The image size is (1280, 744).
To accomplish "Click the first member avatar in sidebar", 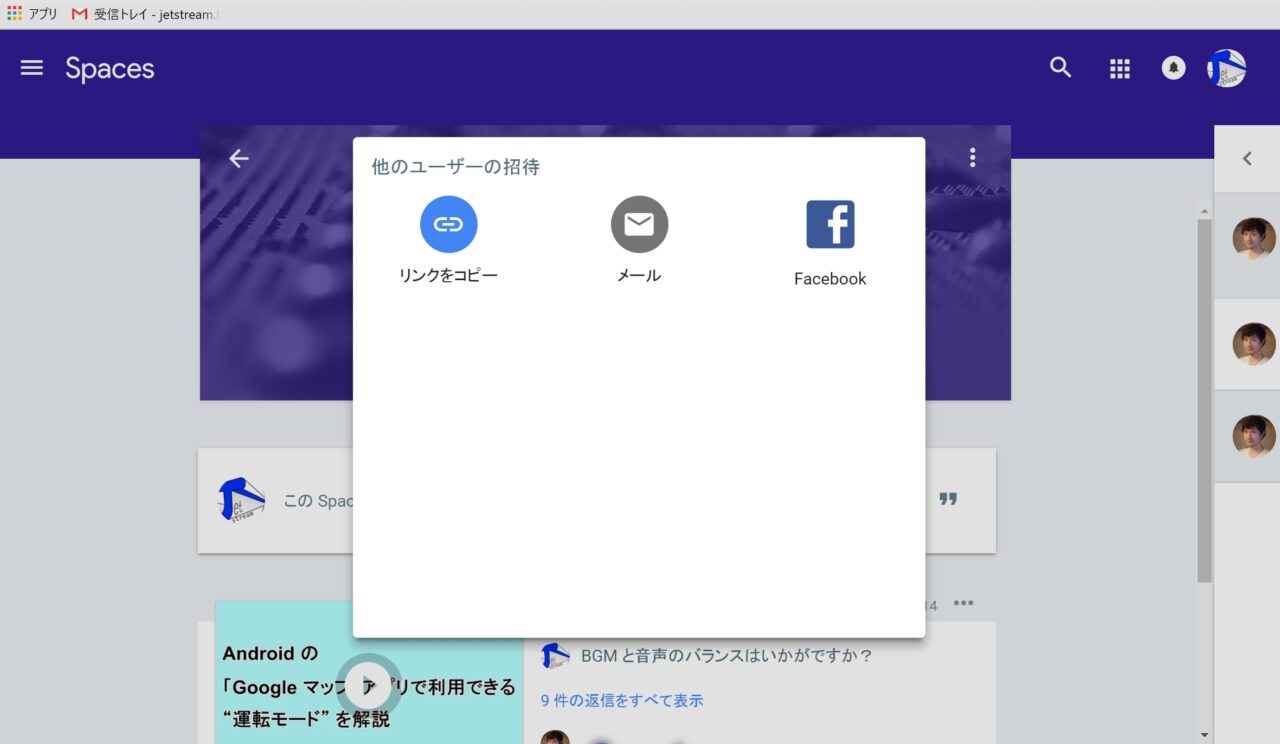I will tap(1253, 239).
